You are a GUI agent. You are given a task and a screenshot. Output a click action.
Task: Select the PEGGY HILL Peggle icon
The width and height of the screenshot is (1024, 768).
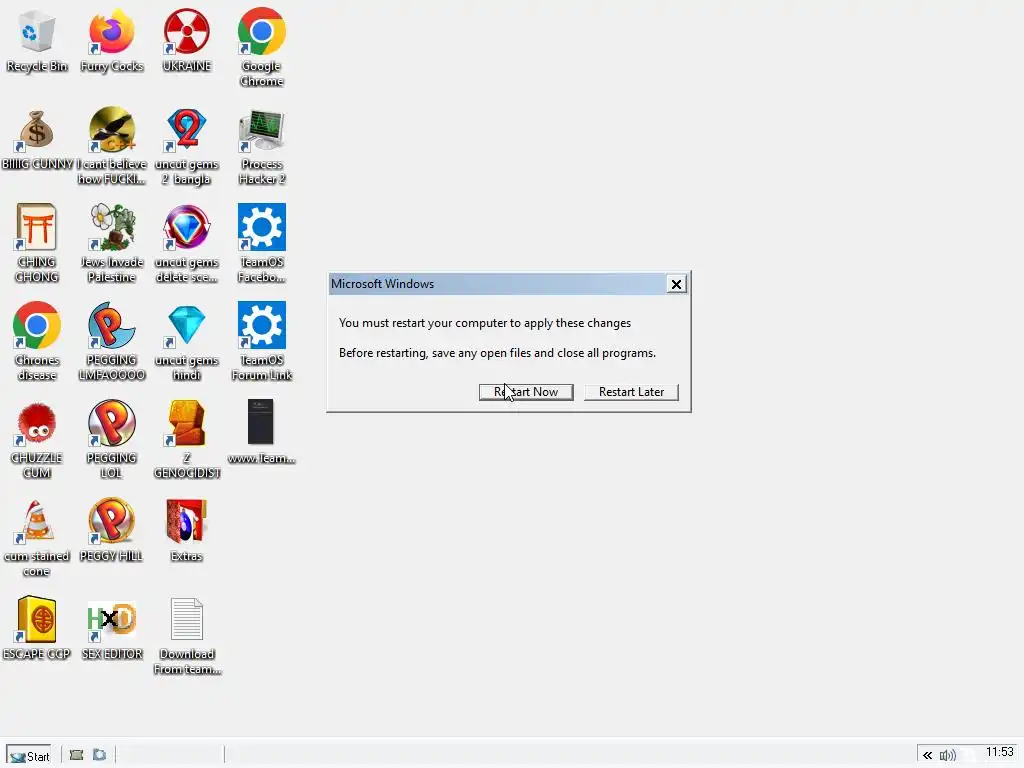point(112,521)
